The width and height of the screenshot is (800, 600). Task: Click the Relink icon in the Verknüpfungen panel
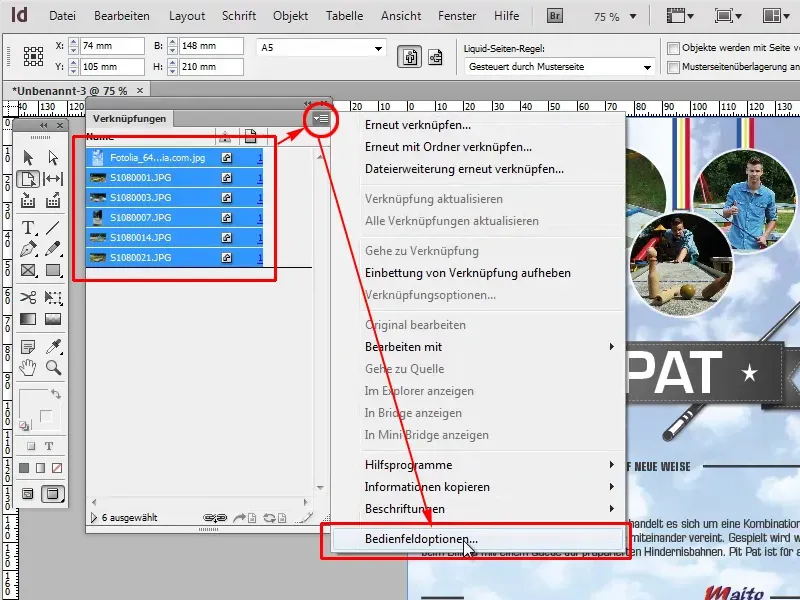[x=213, y=516]
